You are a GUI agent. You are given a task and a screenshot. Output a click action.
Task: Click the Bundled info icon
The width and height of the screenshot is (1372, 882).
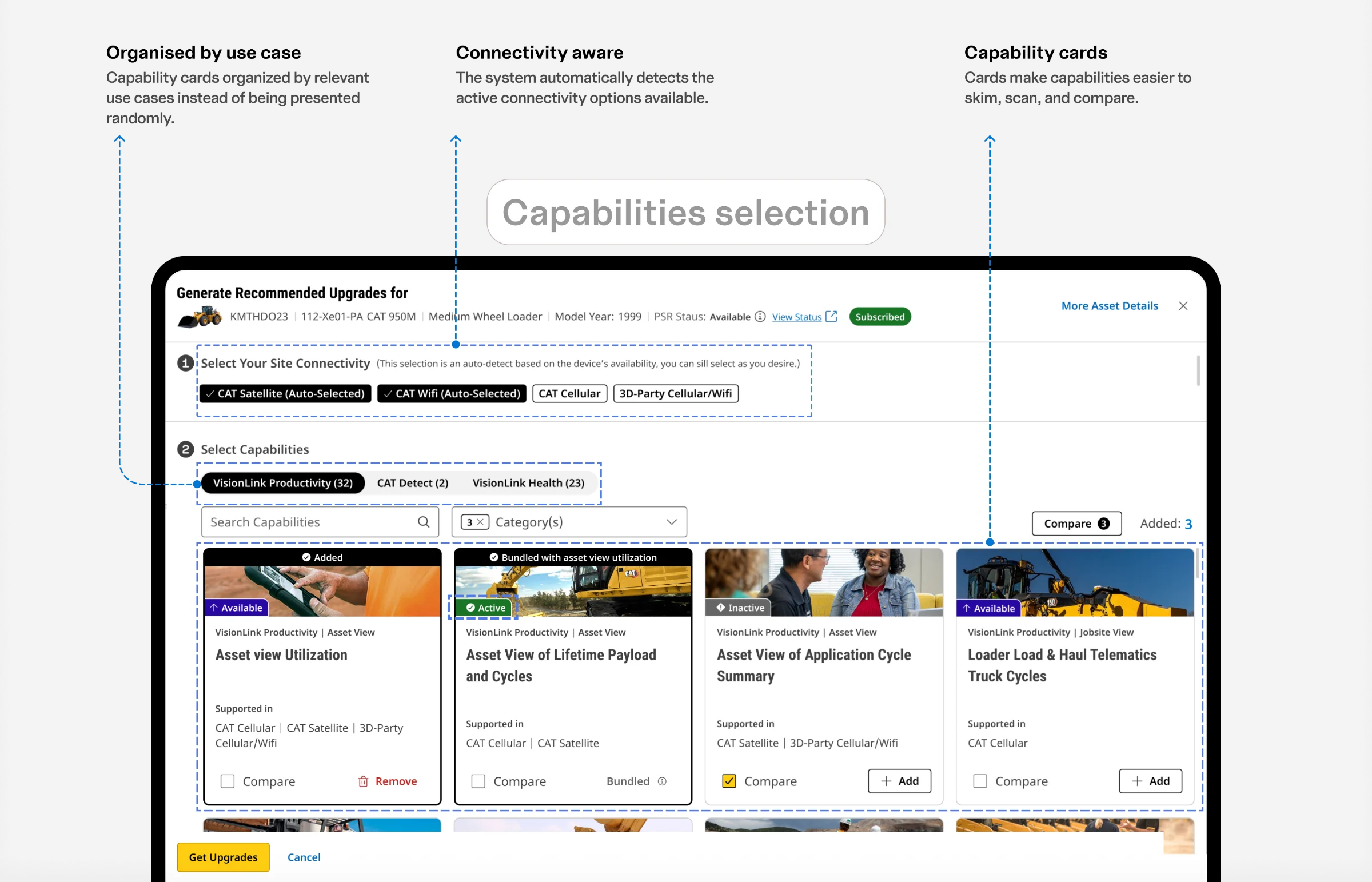click(662, 781)
